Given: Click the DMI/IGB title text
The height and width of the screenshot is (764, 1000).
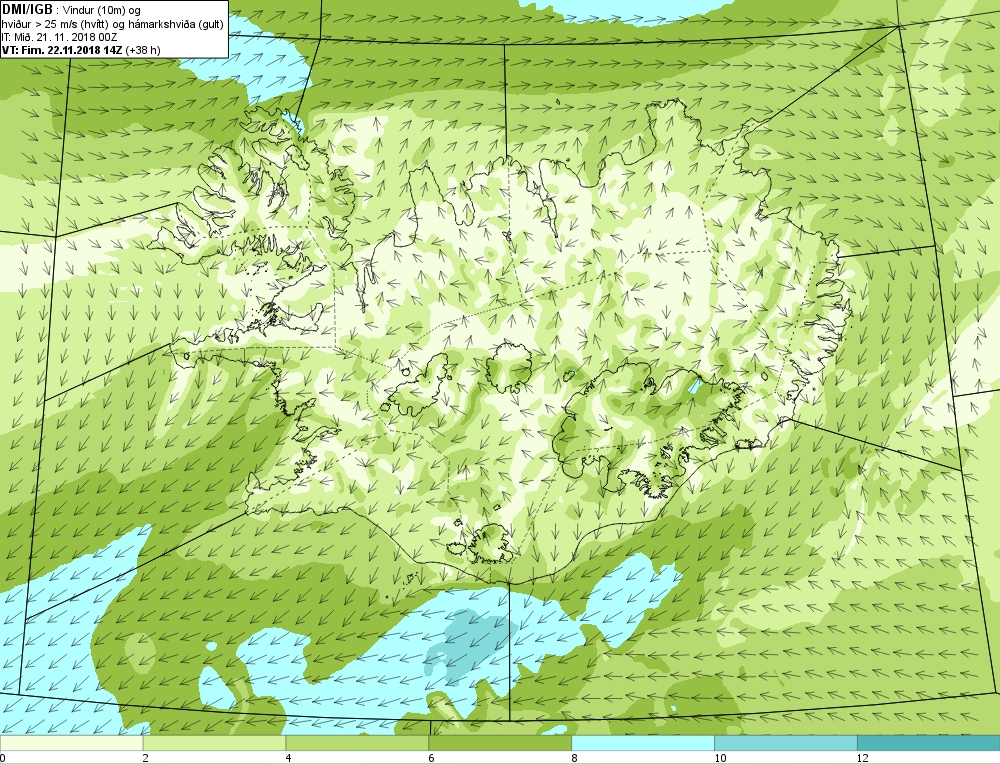Looking at the screenshot, I should (x=27, y=9).
